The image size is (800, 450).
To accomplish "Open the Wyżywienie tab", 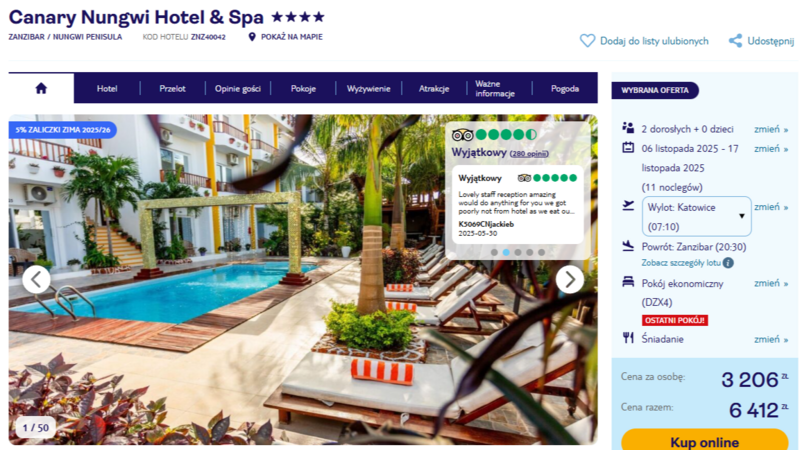I will pos(368,88).
